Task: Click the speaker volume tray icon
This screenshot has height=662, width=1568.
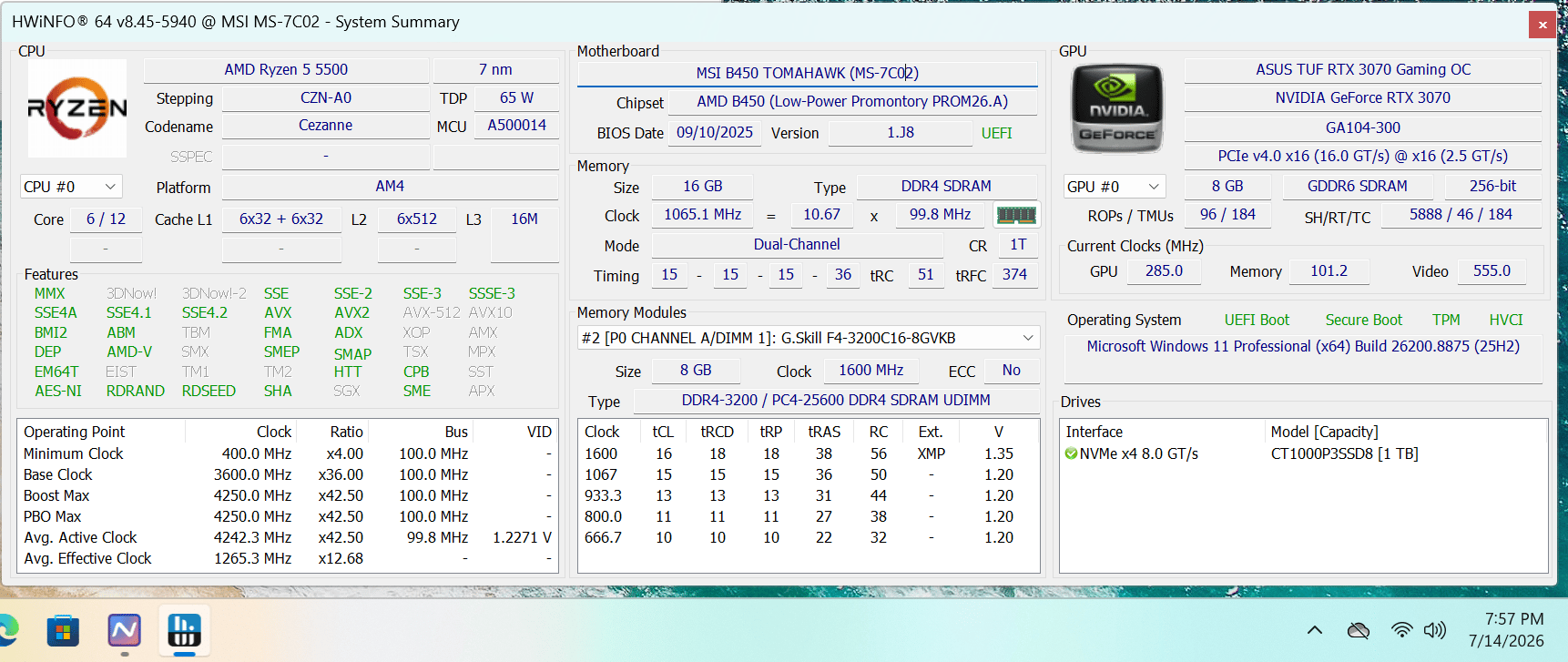Action: [1435, 630]
